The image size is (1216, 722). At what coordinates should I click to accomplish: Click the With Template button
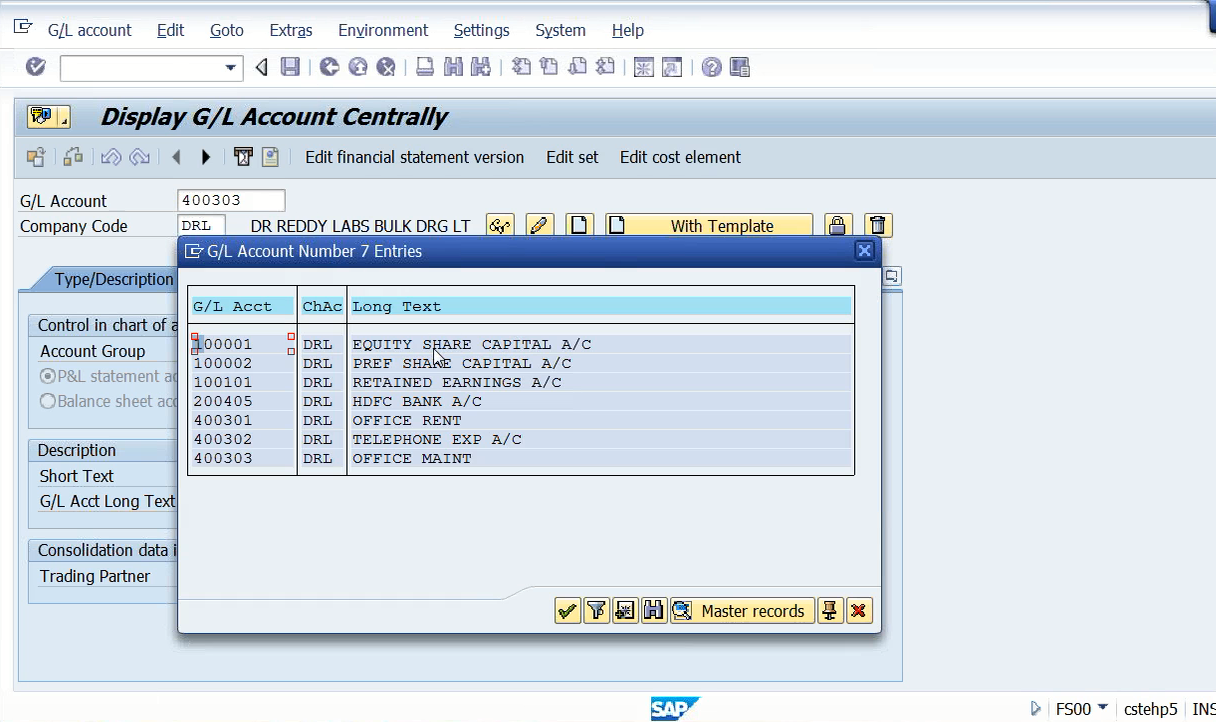(709, 225)
